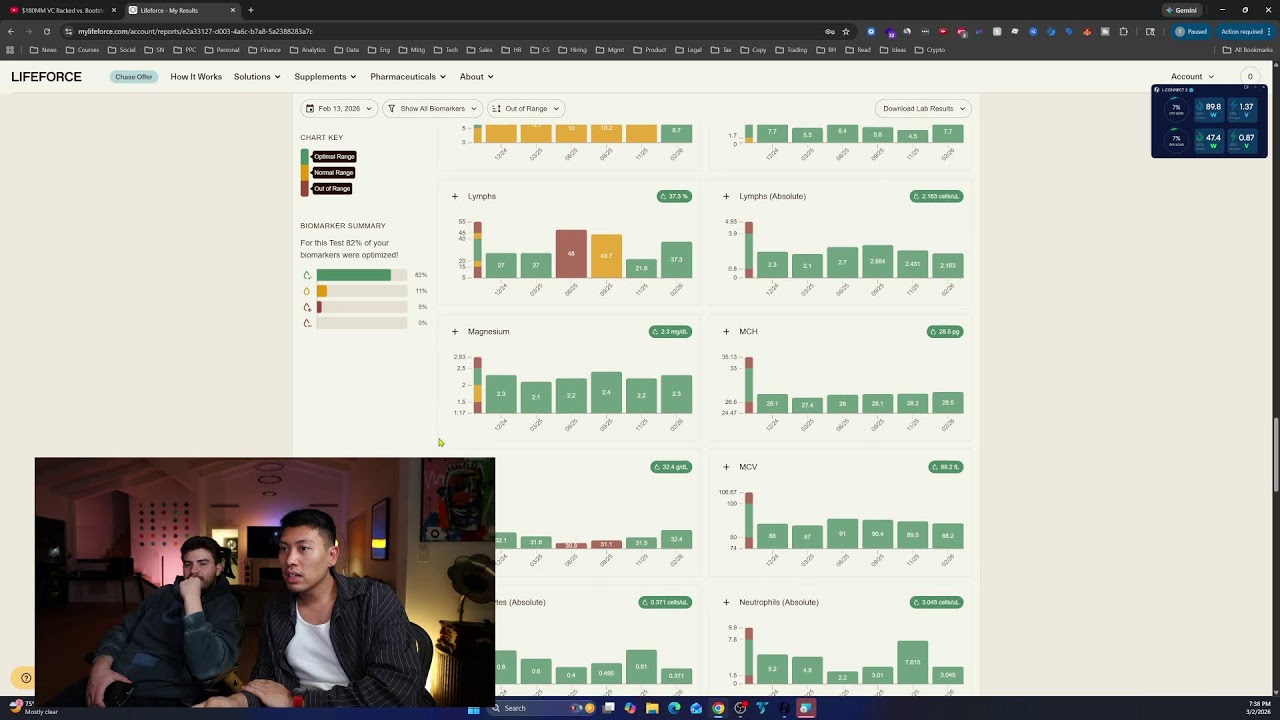Open the All Bookmarks folder

1247,50
